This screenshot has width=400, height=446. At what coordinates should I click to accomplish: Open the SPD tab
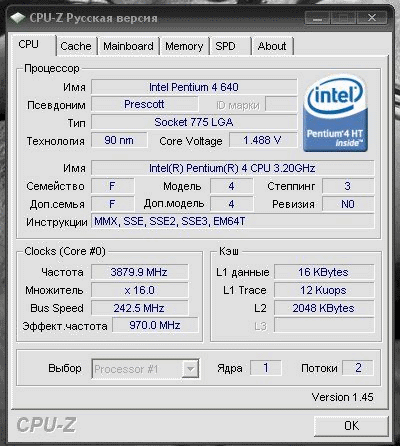pos(230,46)
